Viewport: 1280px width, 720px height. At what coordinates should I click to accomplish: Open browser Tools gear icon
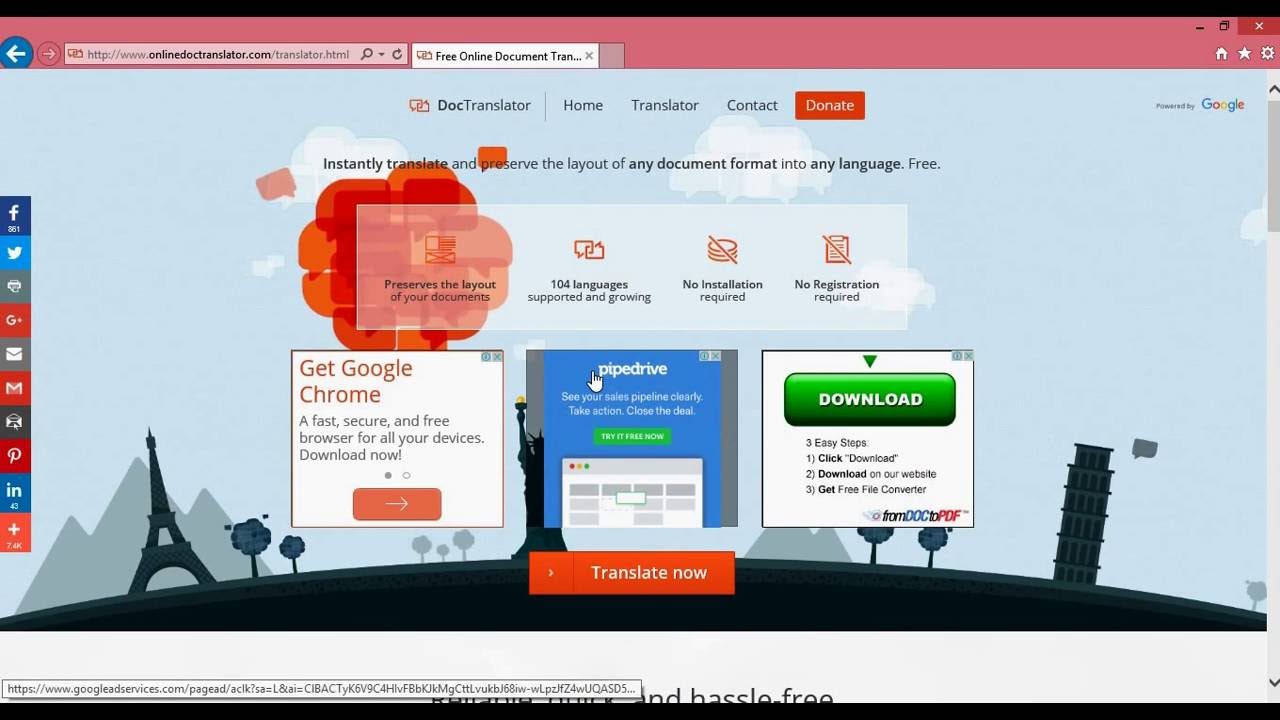tap(1268, 54)
